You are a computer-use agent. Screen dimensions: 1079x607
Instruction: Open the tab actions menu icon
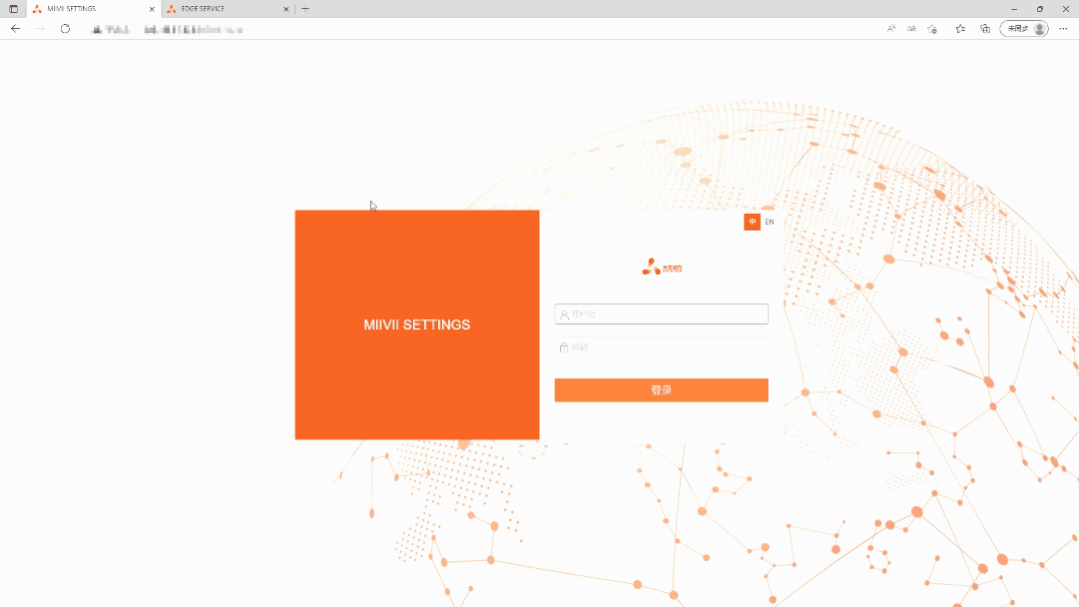tap(13, 9)
